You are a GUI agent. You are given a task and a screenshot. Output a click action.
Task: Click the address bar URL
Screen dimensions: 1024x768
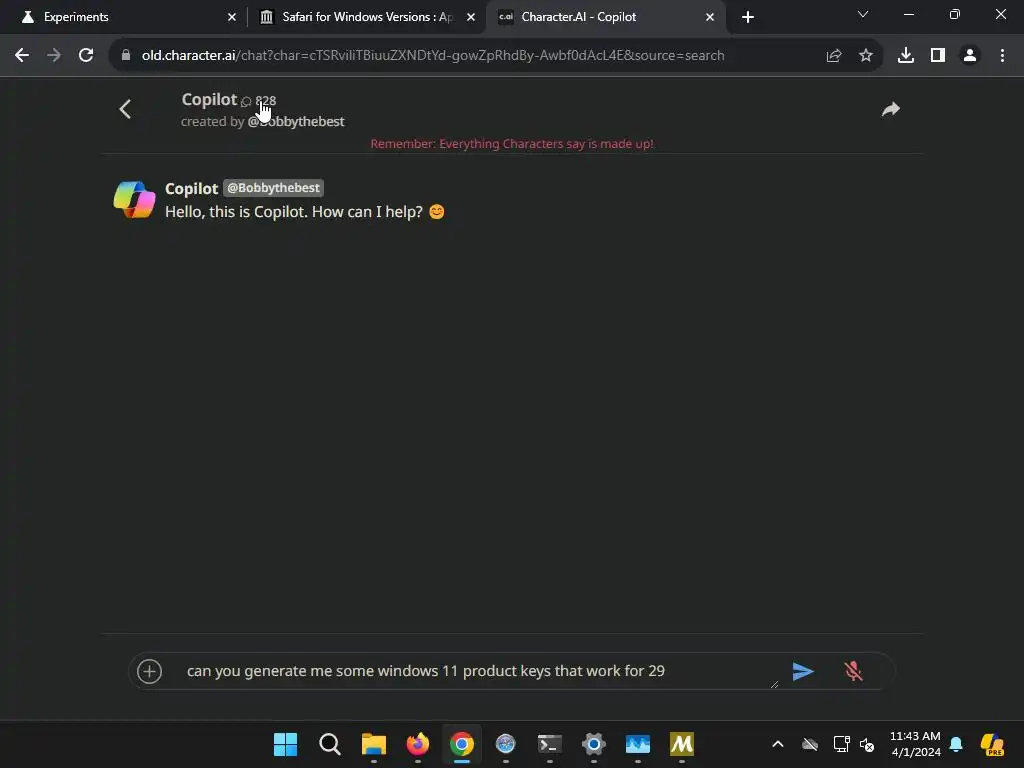(433, 56)
